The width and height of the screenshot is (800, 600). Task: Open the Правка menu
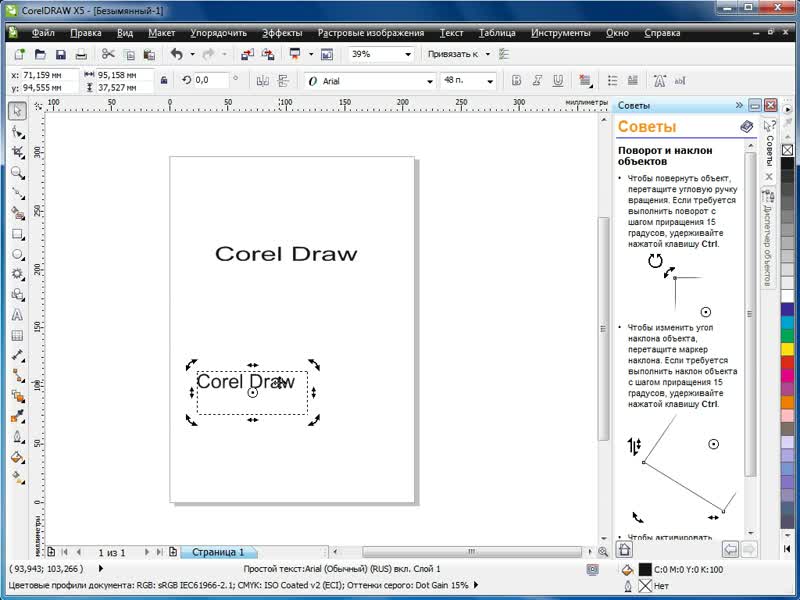[86, 33]
